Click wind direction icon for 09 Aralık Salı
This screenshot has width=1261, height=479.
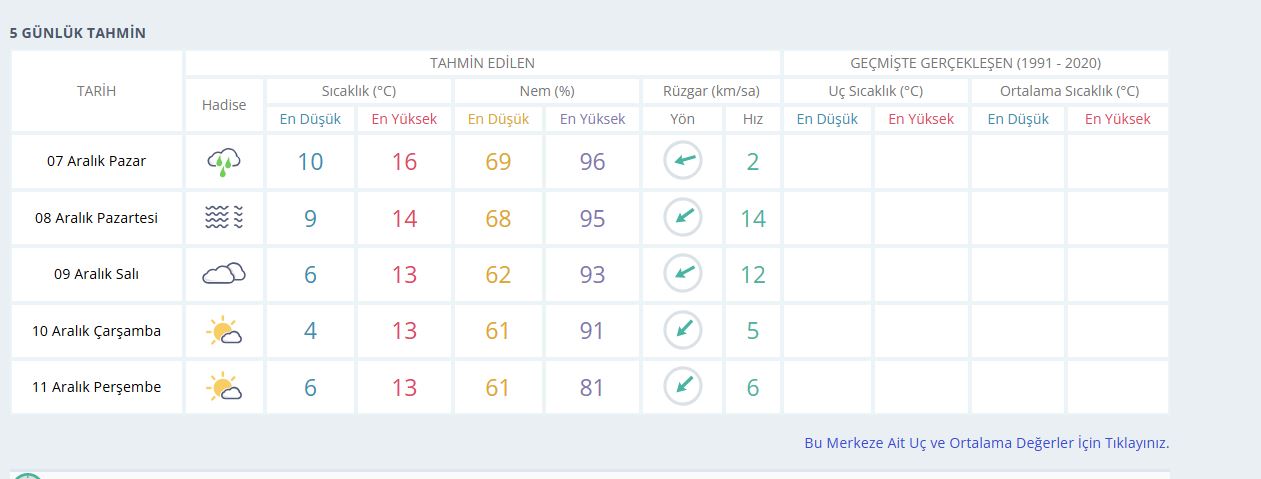tap(683, 273)
